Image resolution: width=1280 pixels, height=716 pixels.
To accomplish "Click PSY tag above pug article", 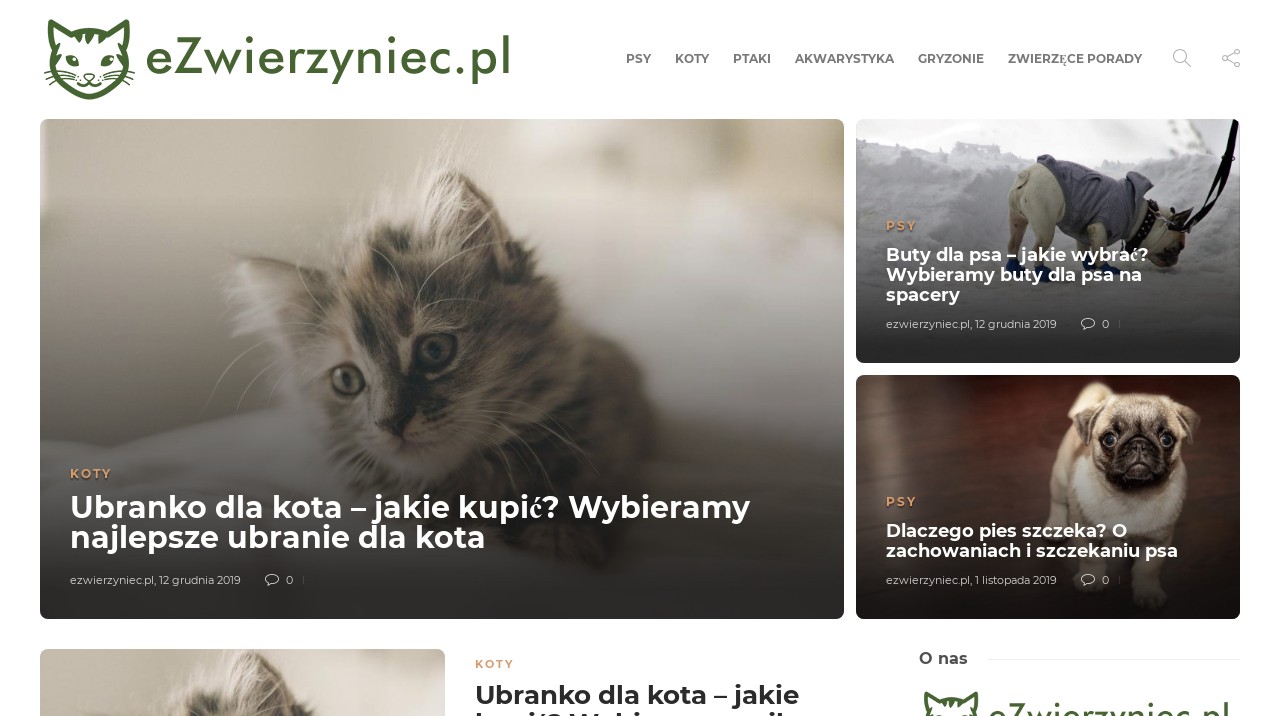I will click(x=901, y=502).
